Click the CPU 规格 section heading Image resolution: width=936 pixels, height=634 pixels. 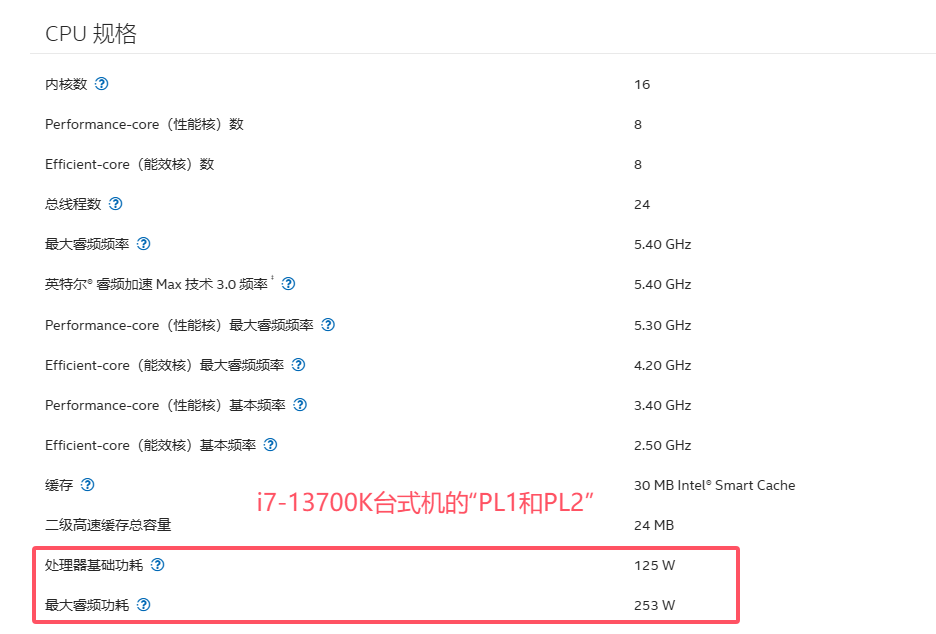coord(91,34)
